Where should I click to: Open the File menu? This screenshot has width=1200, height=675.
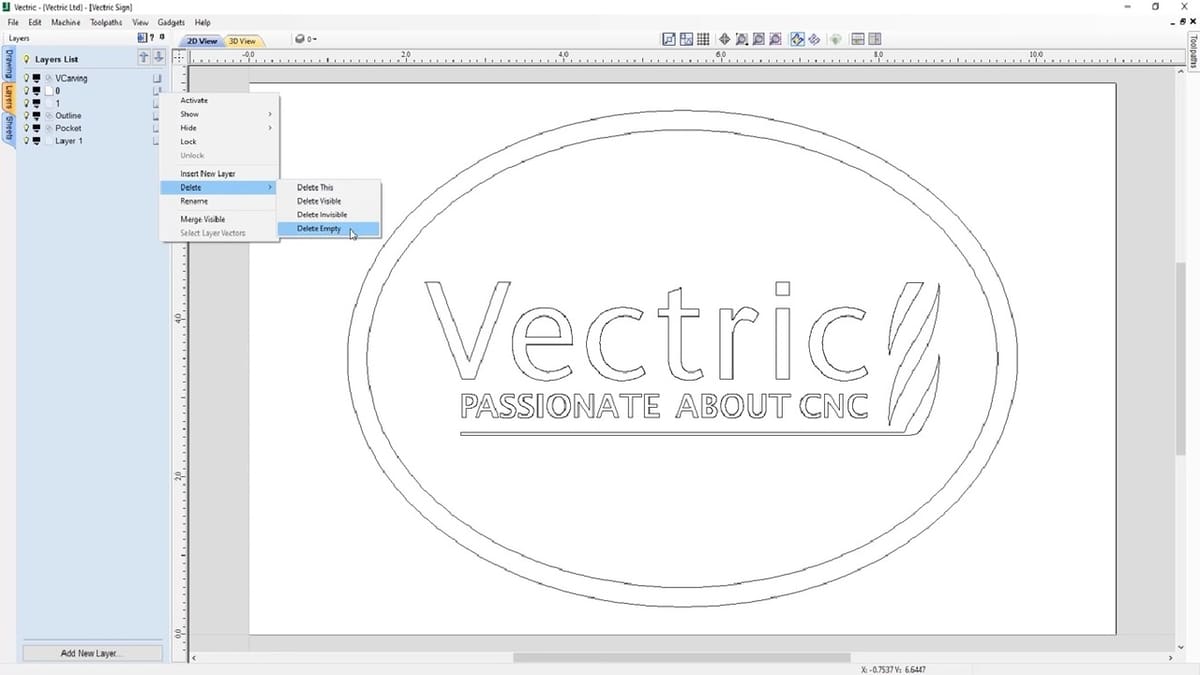[x=13, y=22]
